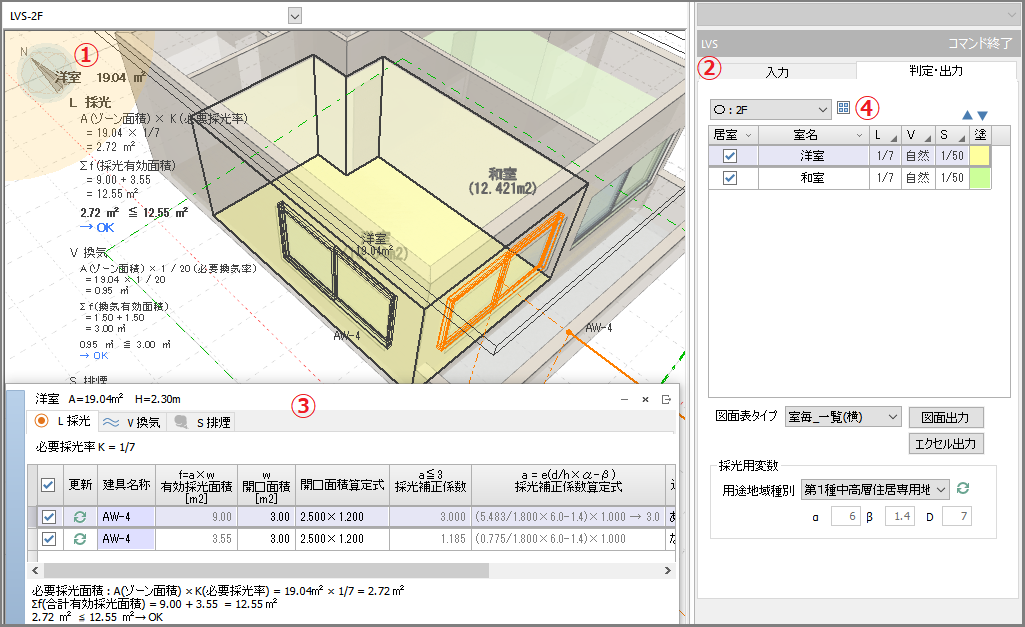Click the refresh icon in the second AW-4 row
The width and height of the screenshot is (1025, 627).
tap(81, 539)
